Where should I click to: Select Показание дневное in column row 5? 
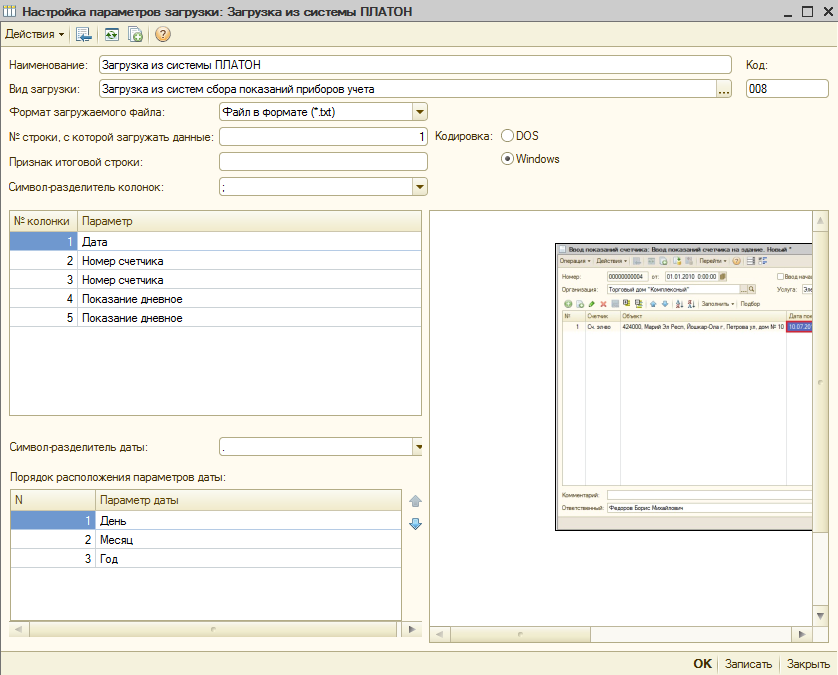click(x=215, y=318)
